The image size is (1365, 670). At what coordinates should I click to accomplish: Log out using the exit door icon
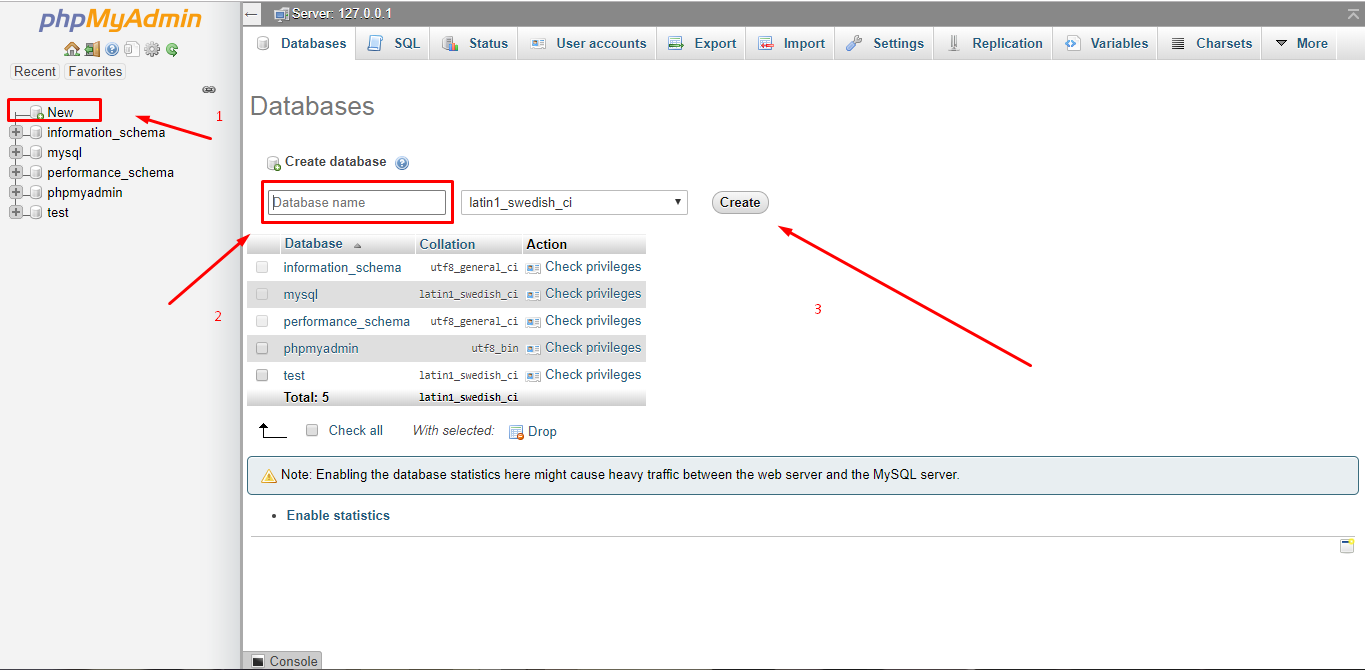click(x=92, y=49)
